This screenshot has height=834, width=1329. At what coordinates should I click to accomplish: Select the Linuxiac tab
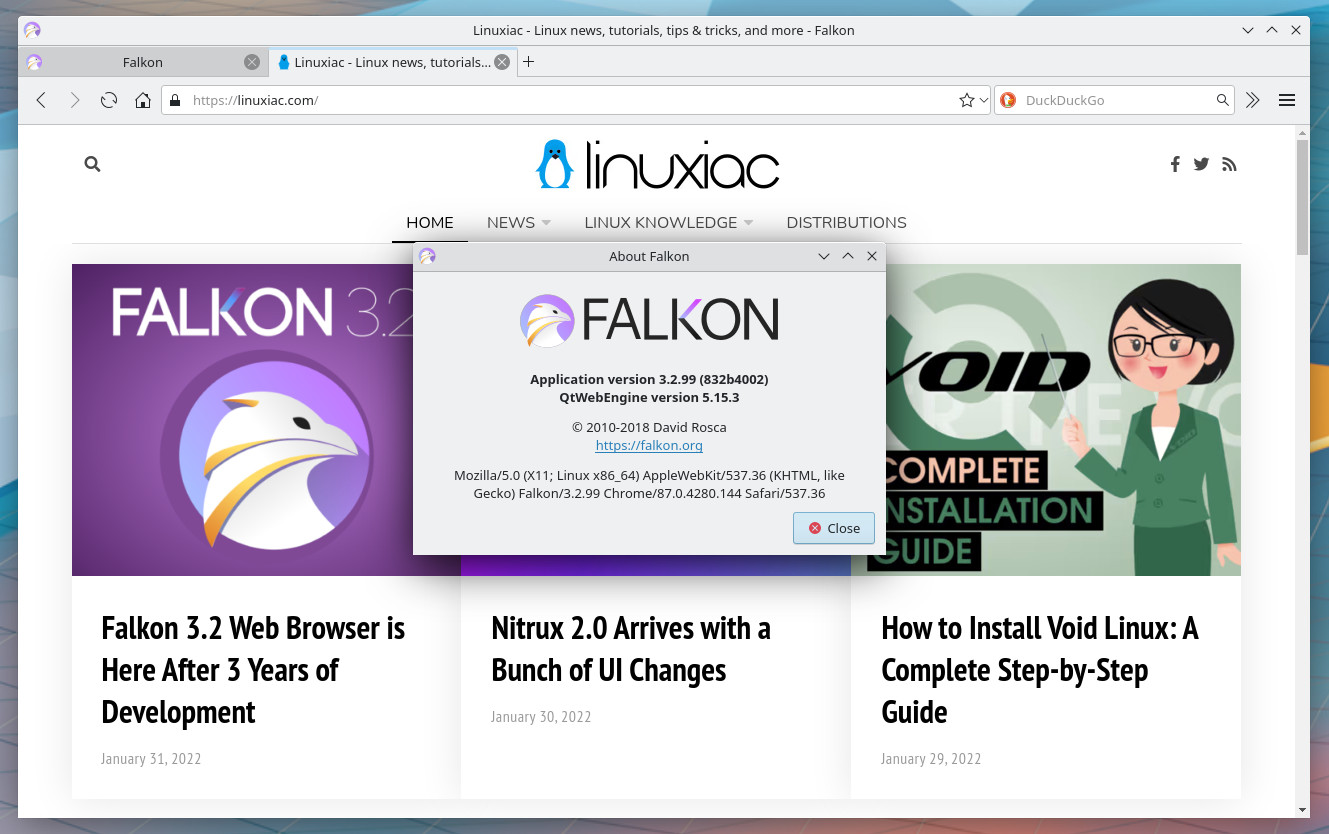392,62
